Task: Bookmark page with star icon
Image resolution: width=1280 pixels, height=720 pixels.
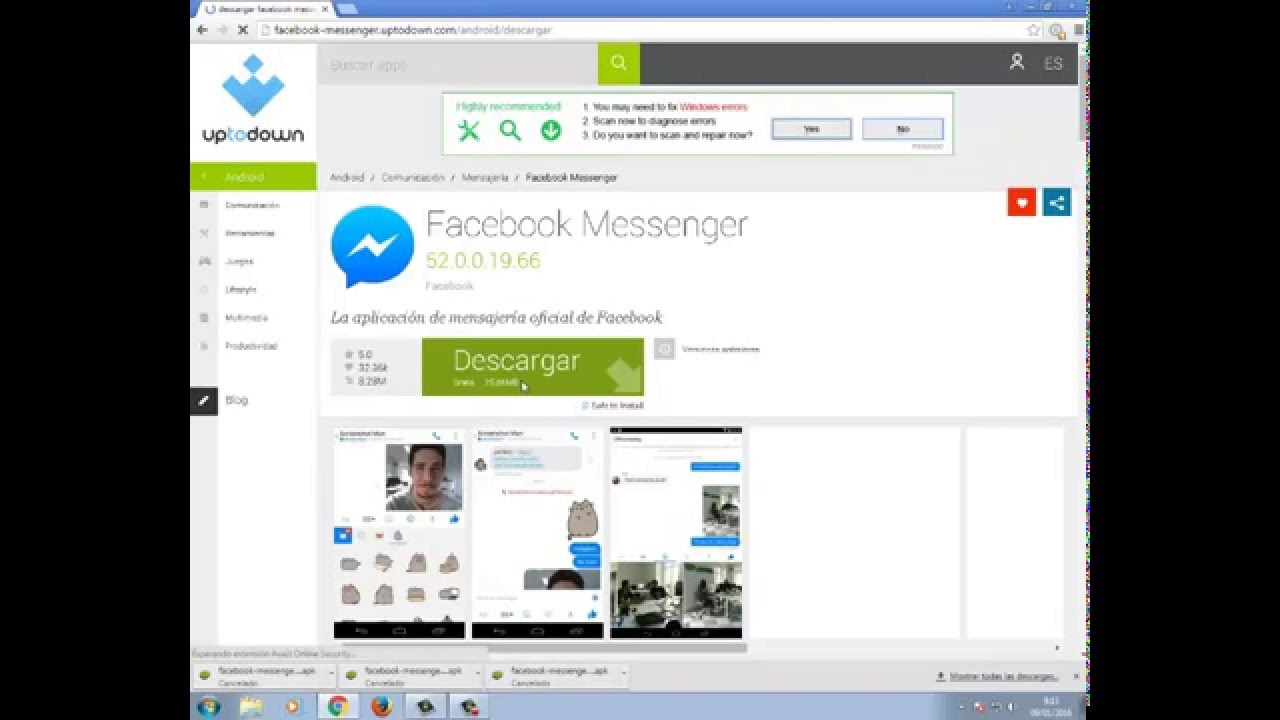Action: click(x=1034, y=30)
